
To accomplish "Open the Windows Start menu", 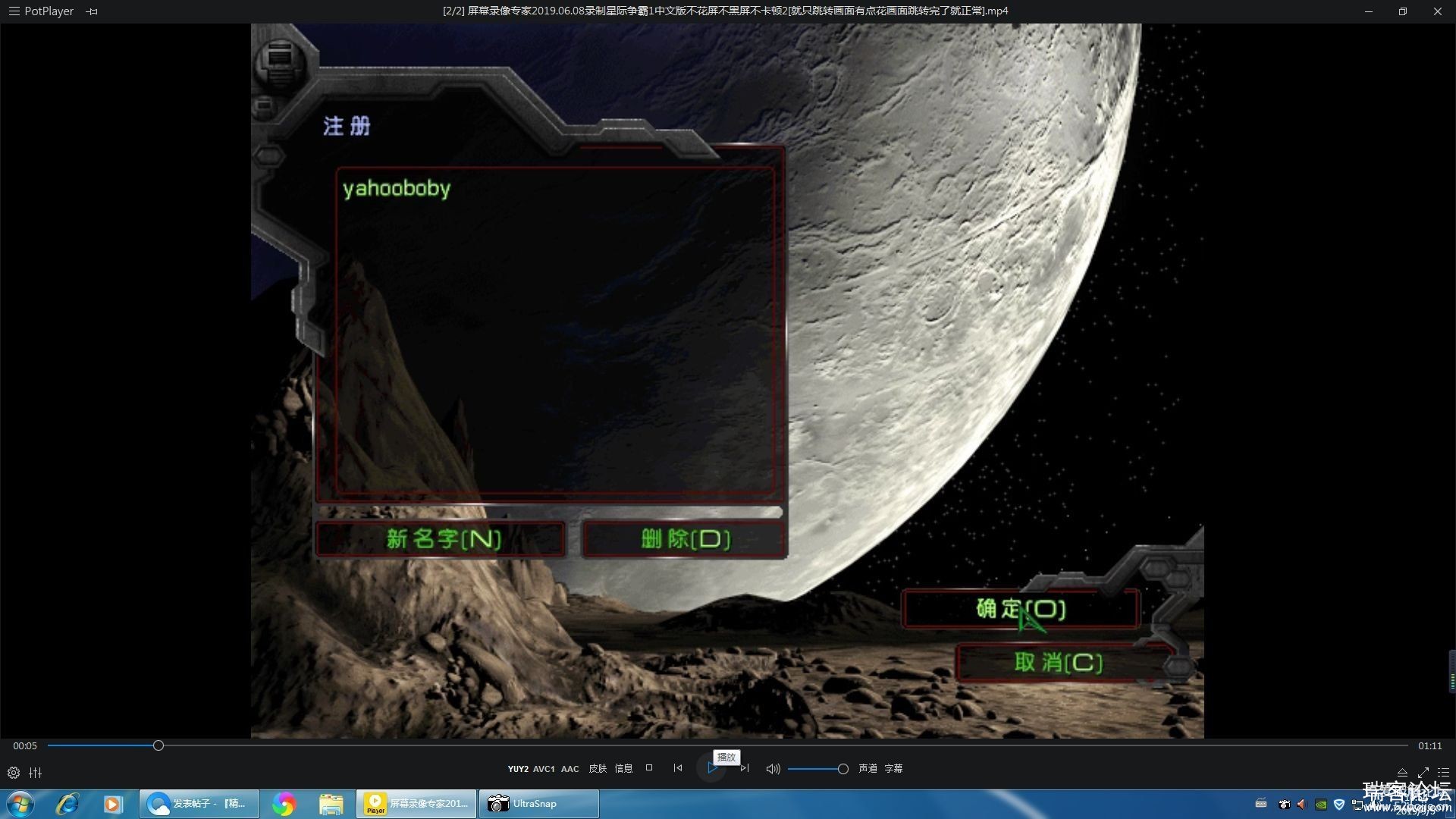I will point(20,804).
